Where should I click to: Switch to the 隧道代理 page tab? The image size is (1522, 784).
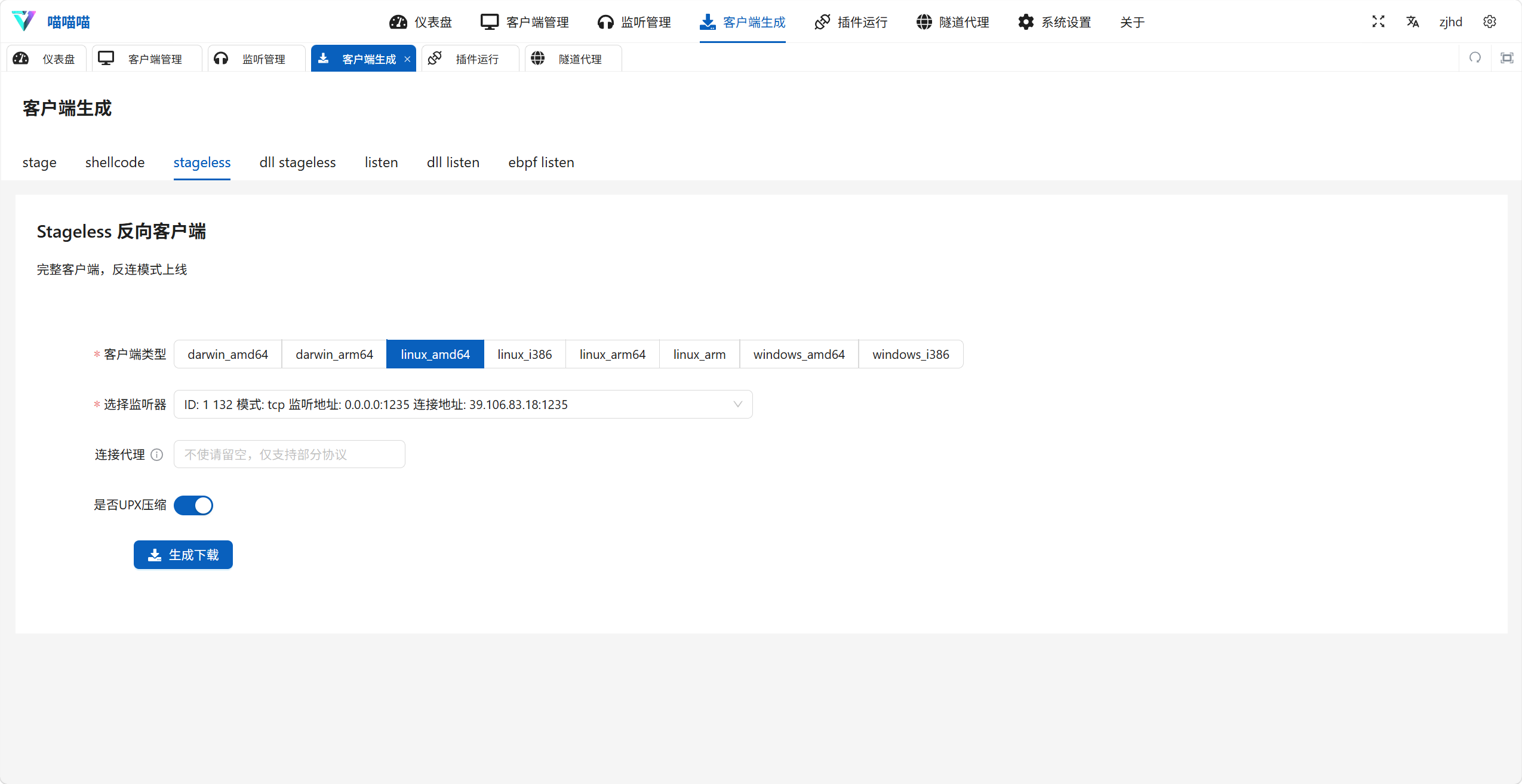click(573, 59)
